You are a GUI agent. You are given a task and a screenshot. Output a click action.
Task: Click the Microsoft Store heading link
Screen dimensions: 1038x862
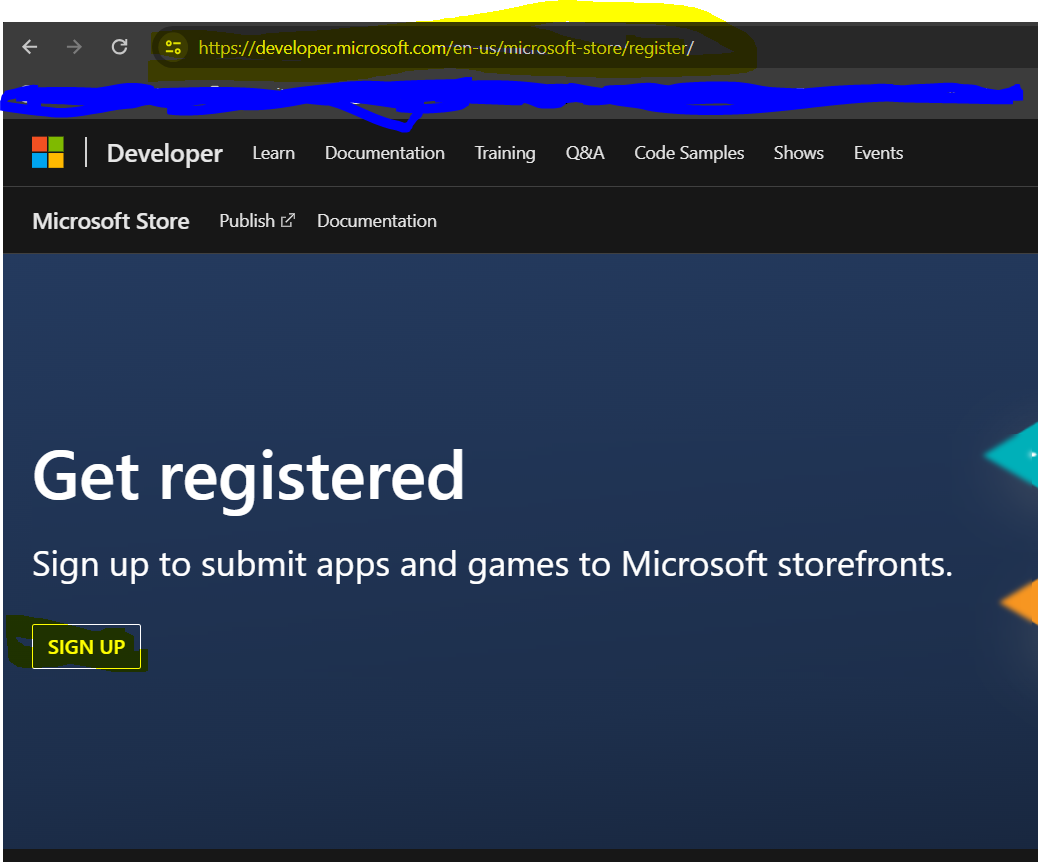coord(111,221)
